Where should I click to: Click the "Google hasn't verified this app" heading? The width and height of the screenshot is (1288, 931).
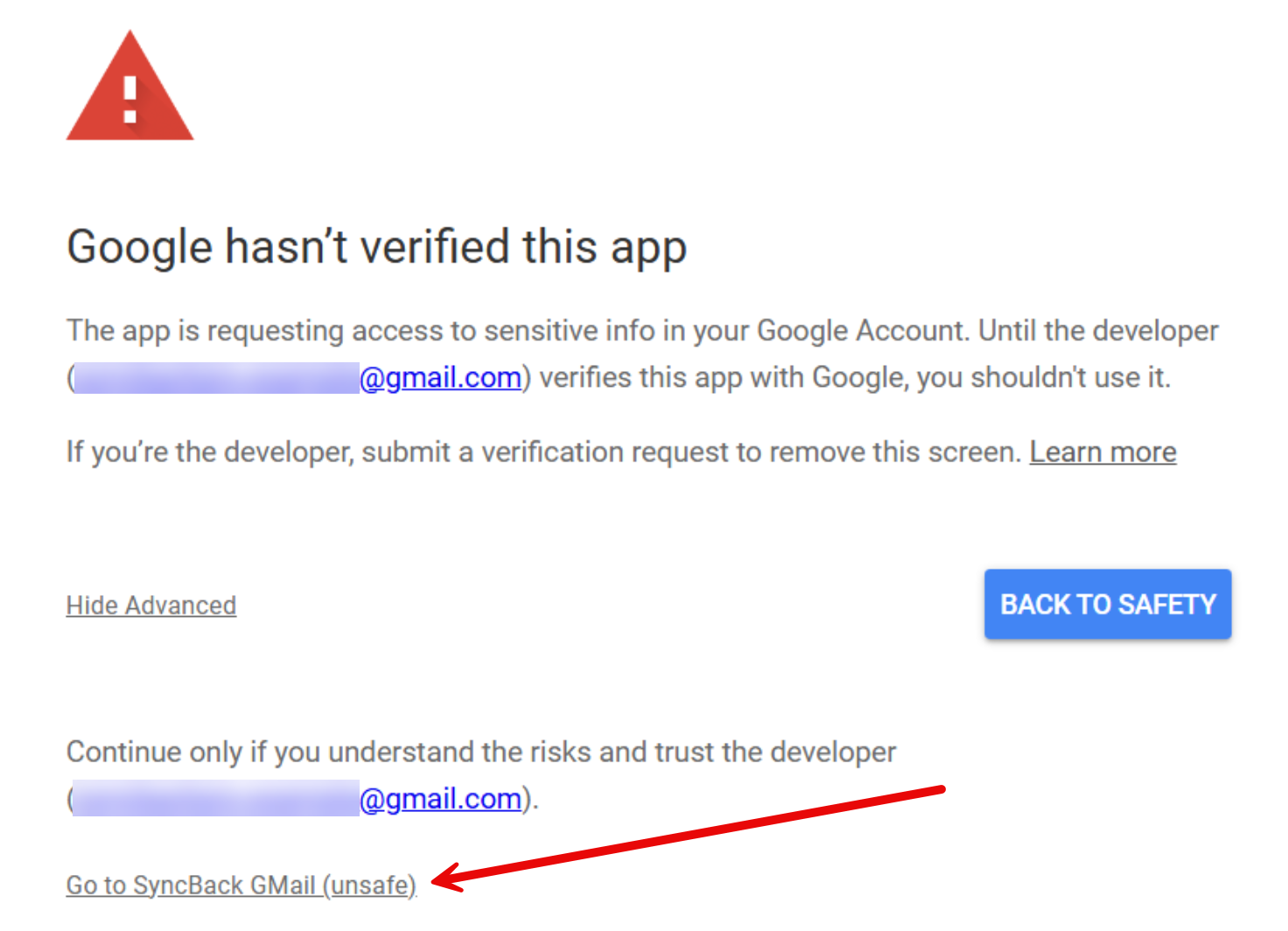(x=376, y=247)
